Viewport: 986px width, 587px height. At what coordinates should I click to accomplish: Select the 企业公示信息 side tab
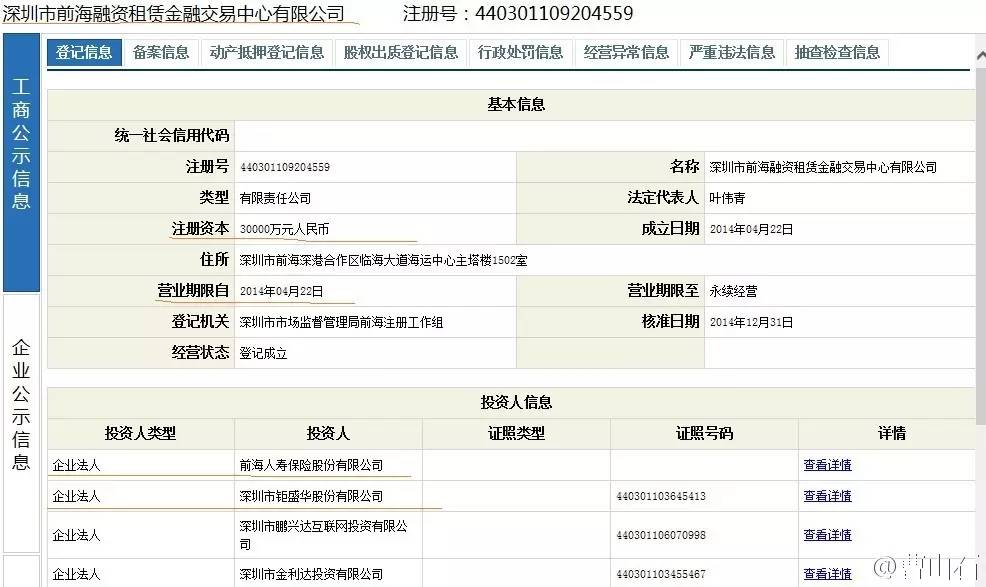(21, 423)
